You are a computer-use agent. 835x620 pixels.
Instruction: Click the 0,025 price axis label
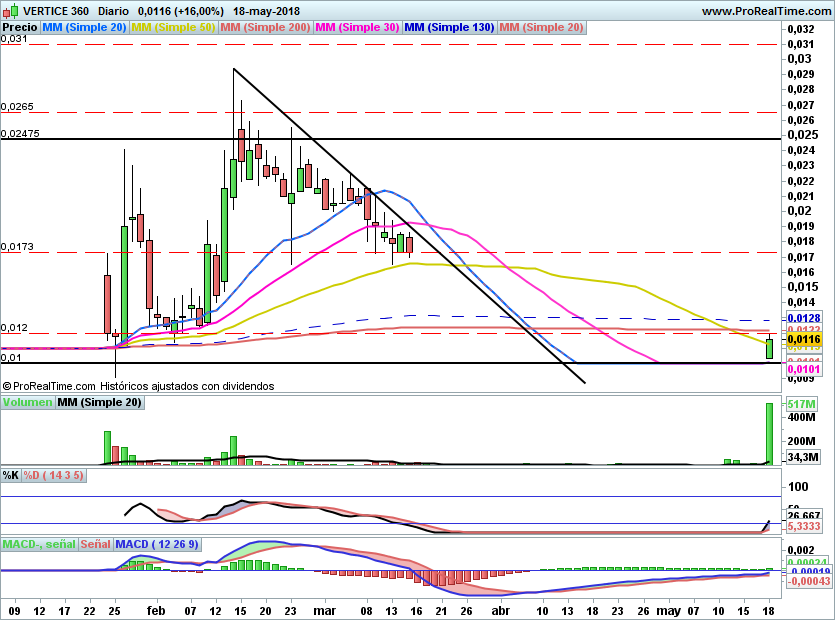[x=803, y=135]
